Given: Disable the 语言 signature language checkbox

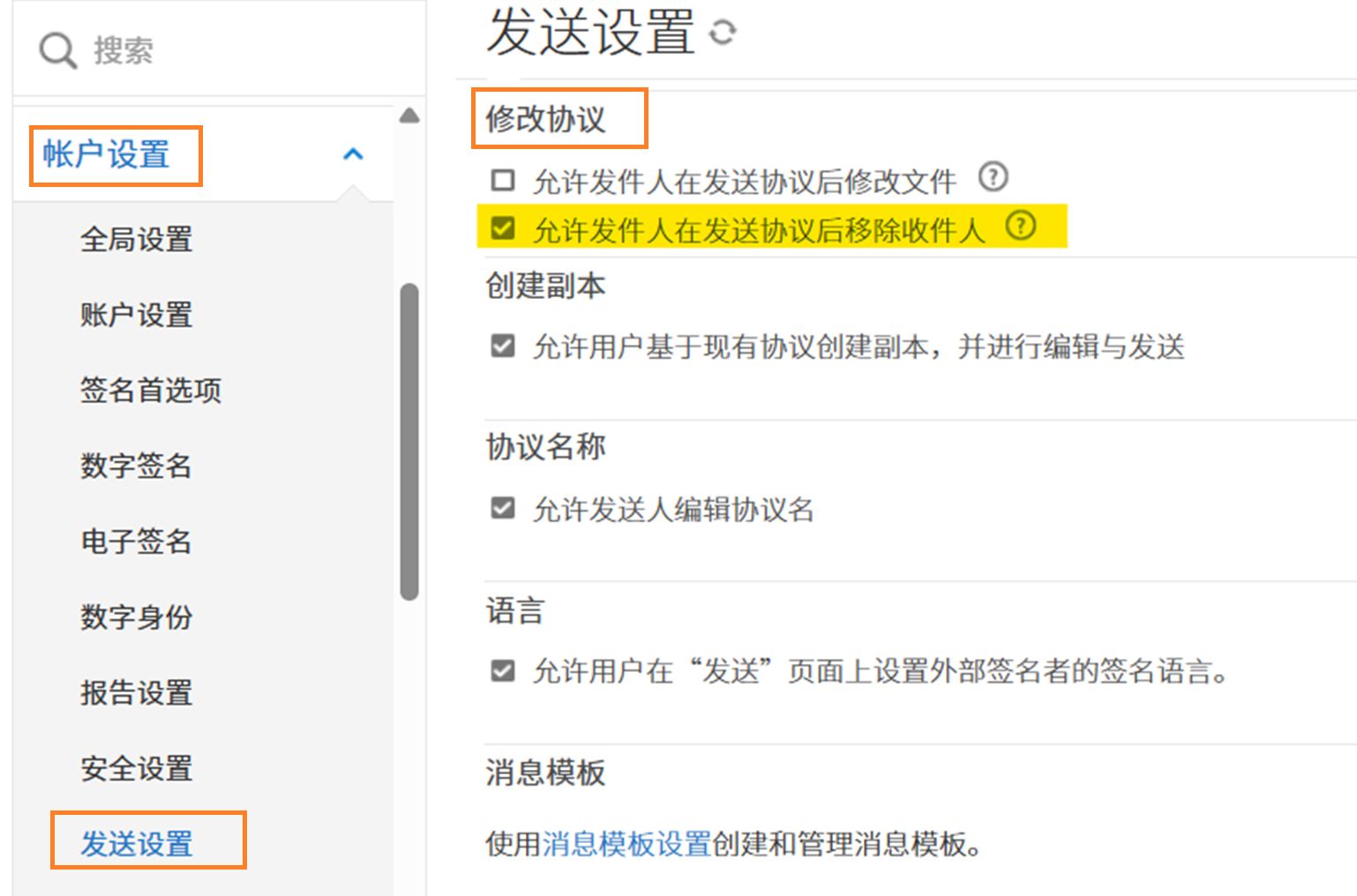Looking at the screenshot, I should click(501, 671).
